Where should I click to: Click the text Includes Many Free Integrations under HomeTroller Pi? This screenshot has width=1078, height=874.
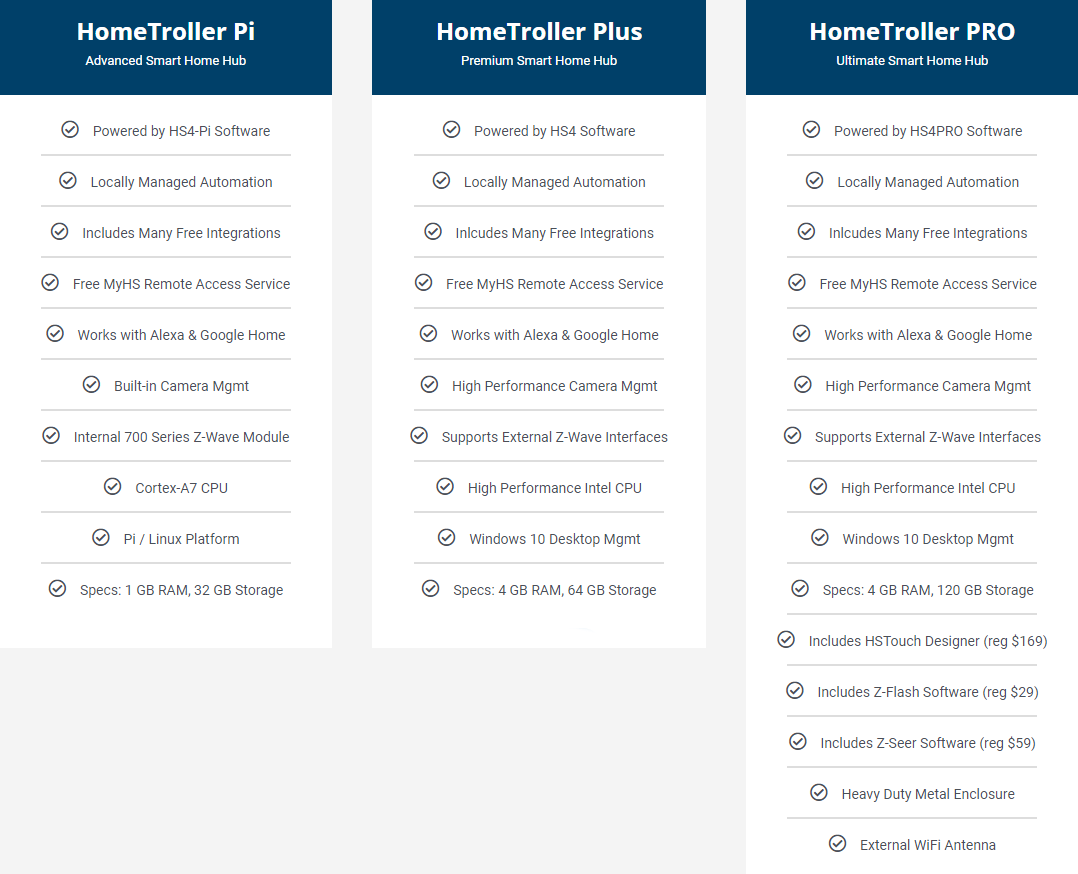[182, 233]
